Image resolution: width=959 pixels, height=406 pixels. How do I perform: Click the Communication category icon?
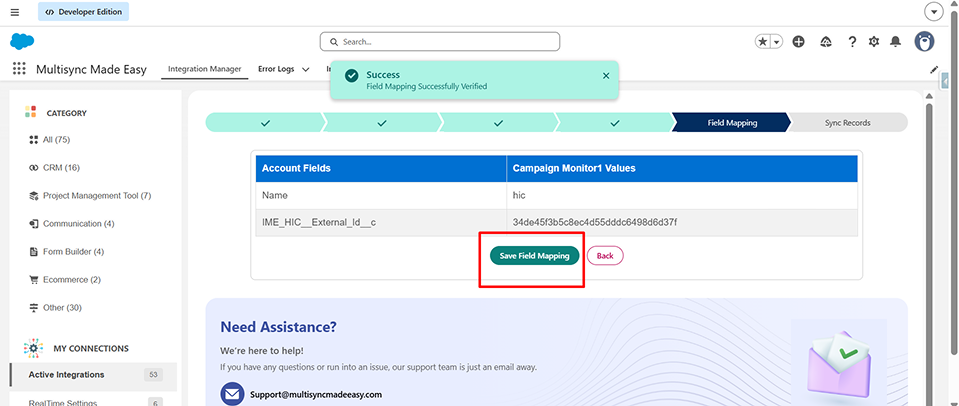tap(34, 224)
